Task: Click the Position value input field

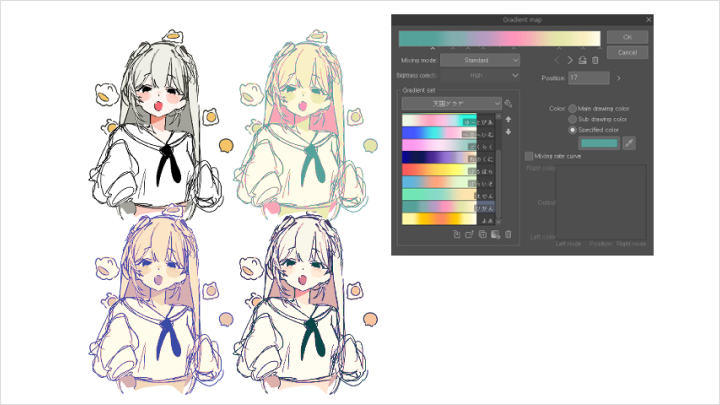Action: coord(589,78)
